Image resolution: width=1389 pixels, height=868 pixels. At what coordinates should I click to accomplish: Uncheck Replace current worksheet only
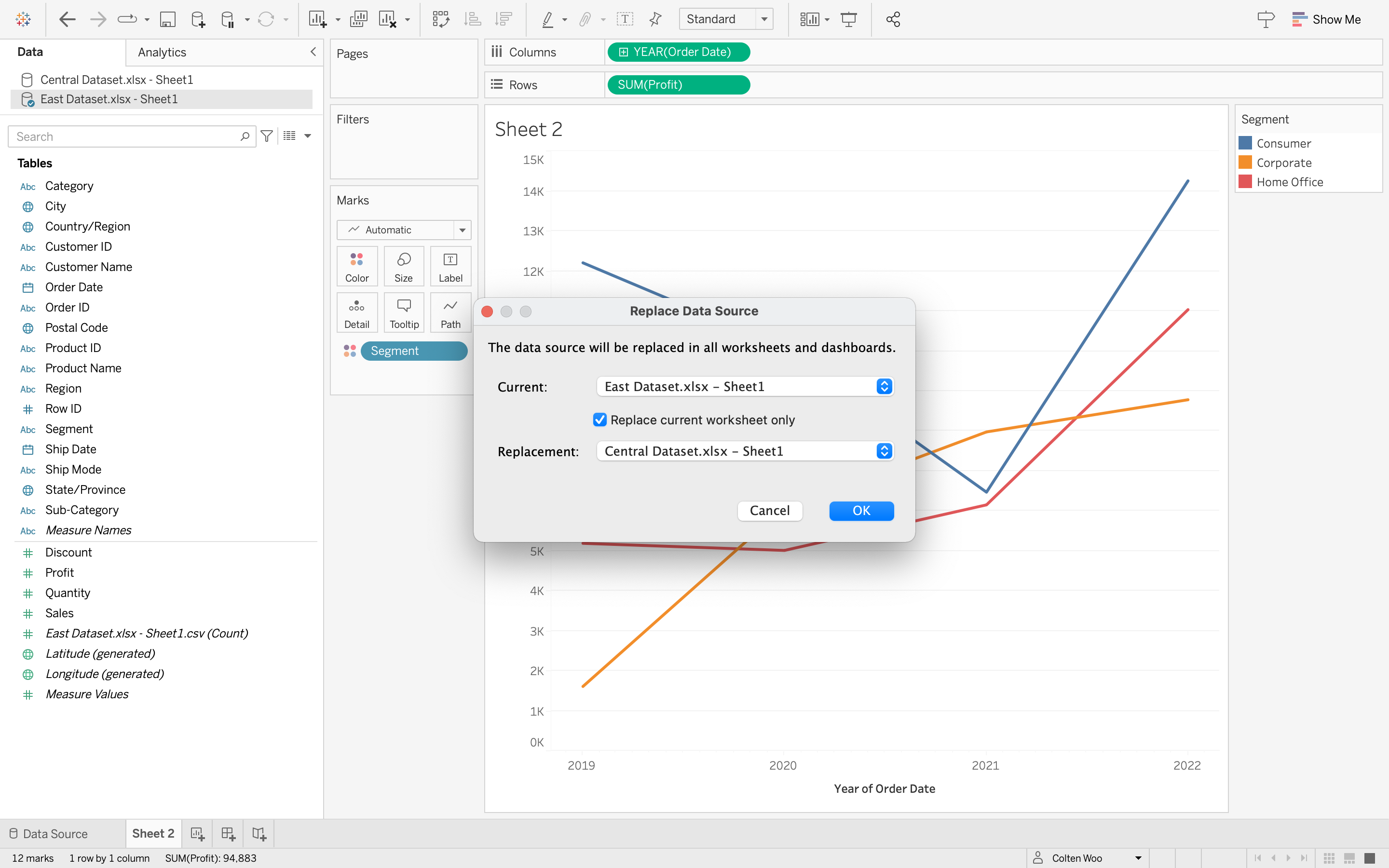pos(600,420)
